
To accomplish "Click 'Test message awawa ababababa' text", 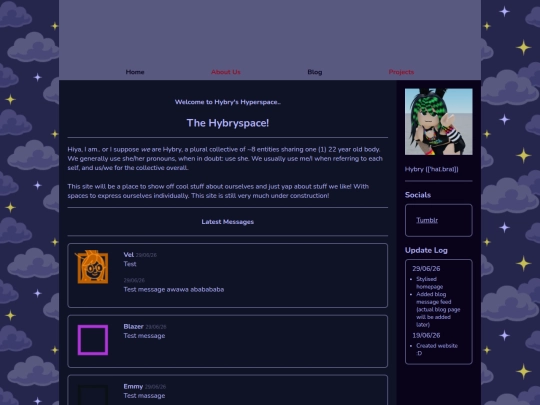I will point(174,289).
